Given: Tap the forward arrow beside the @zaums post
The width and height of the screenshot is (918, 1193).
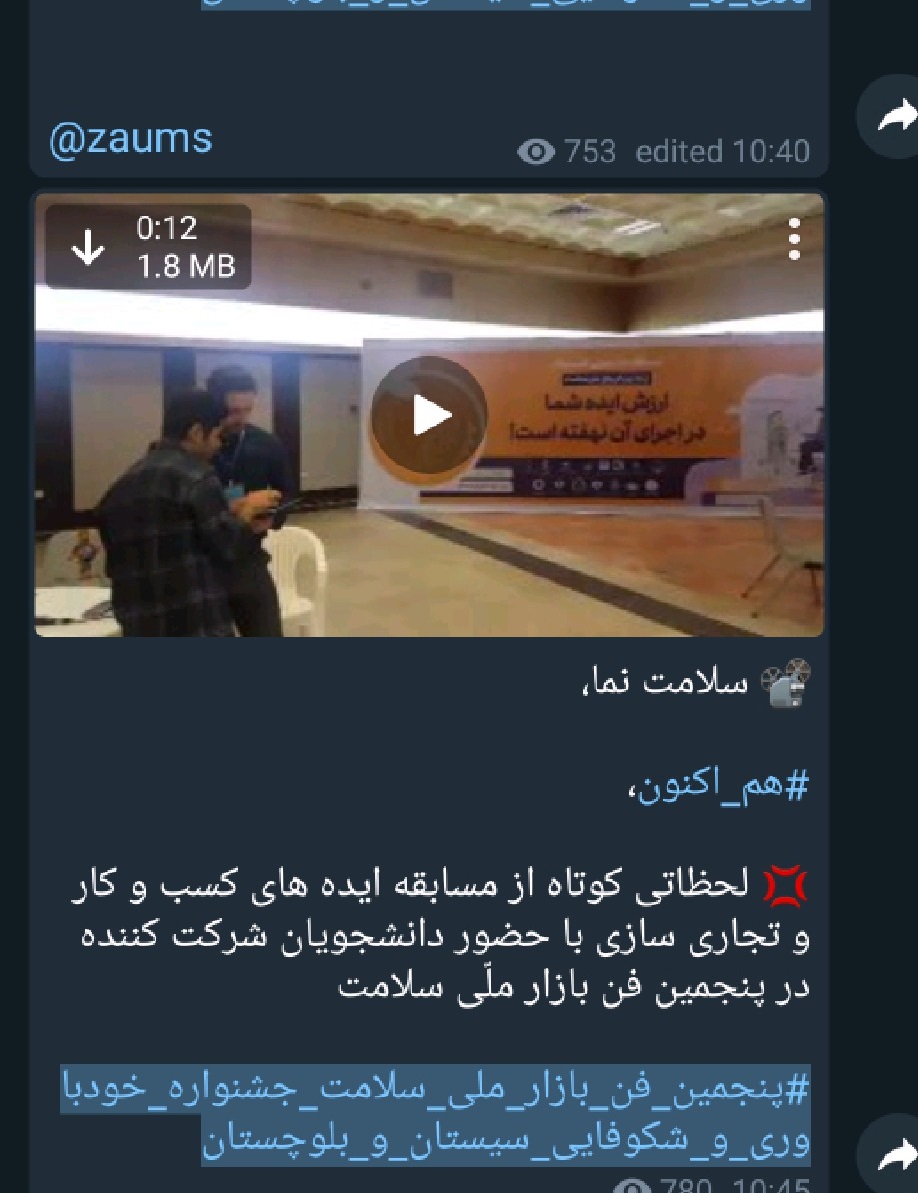Looking at the screenshot, I should click(x=893, y=116).
